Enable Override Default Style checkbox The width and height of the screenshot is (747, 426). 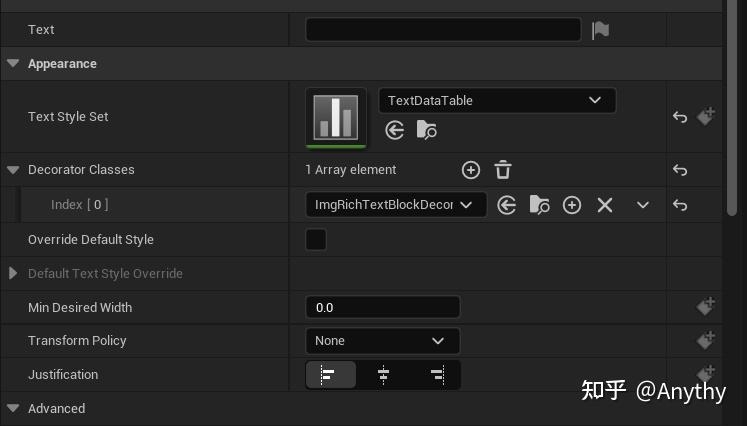316,239
